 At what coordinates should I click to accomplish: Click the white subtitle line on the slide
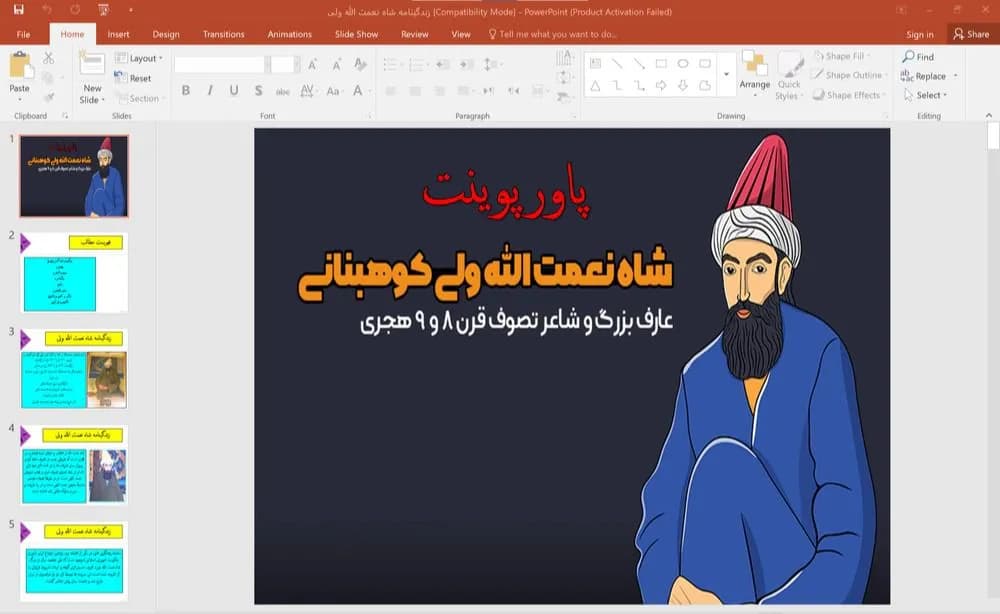(517, 321)
